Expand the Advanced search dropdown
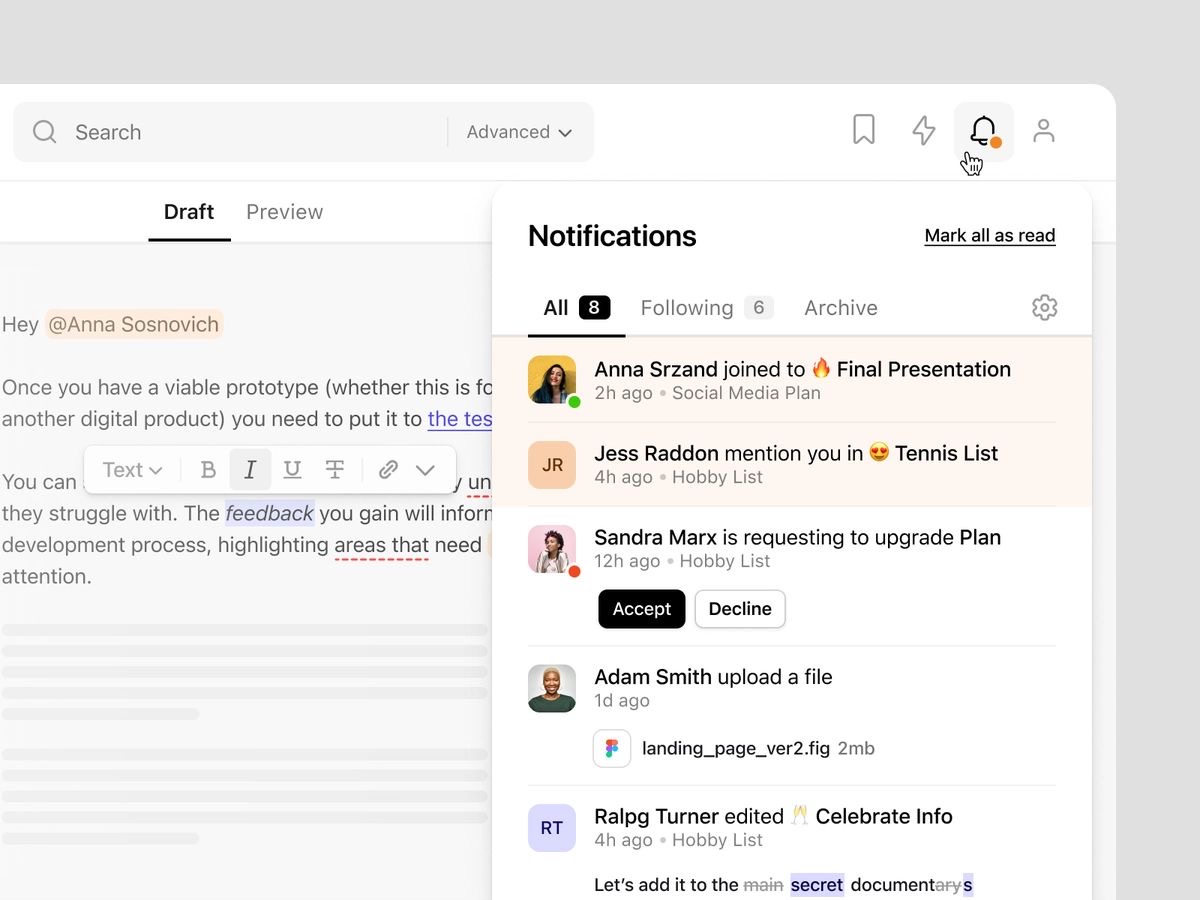Image resolution: width=1200 pixels, height=900 pixels. 519,132
